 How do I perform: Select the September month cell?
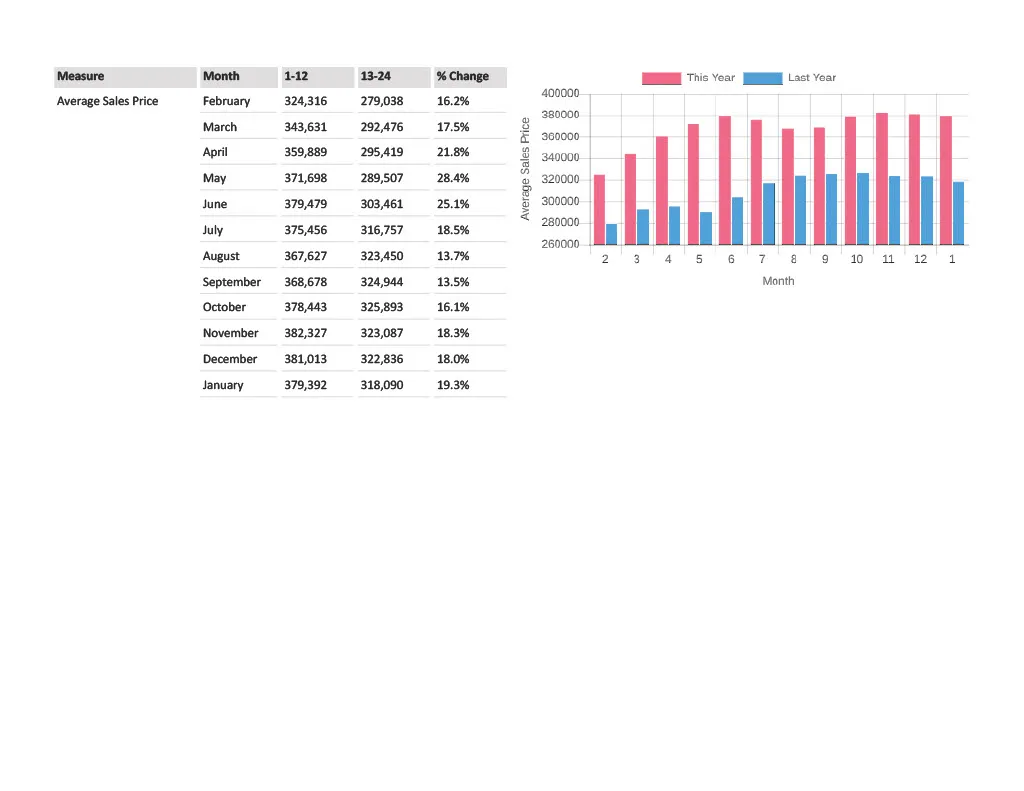click(231, 282)
